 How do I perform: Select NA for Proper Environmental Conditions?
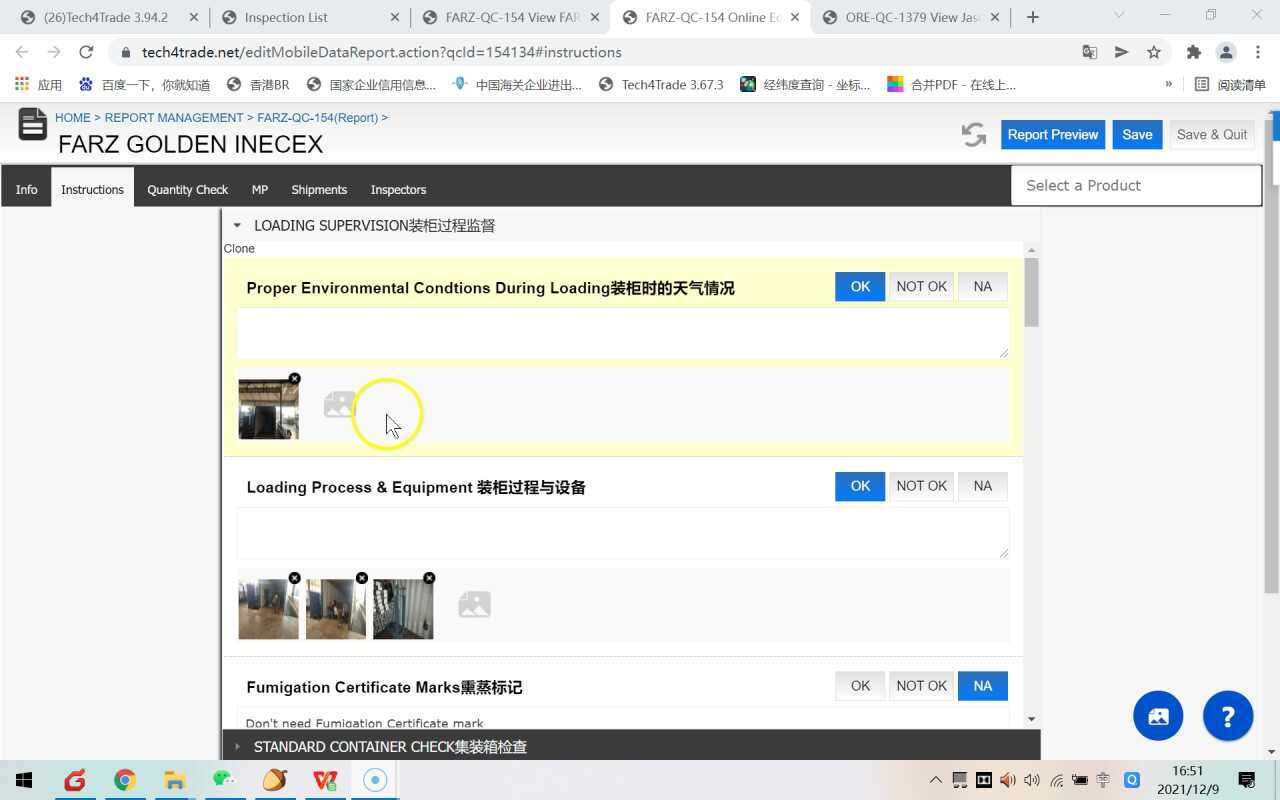(982, 286)
